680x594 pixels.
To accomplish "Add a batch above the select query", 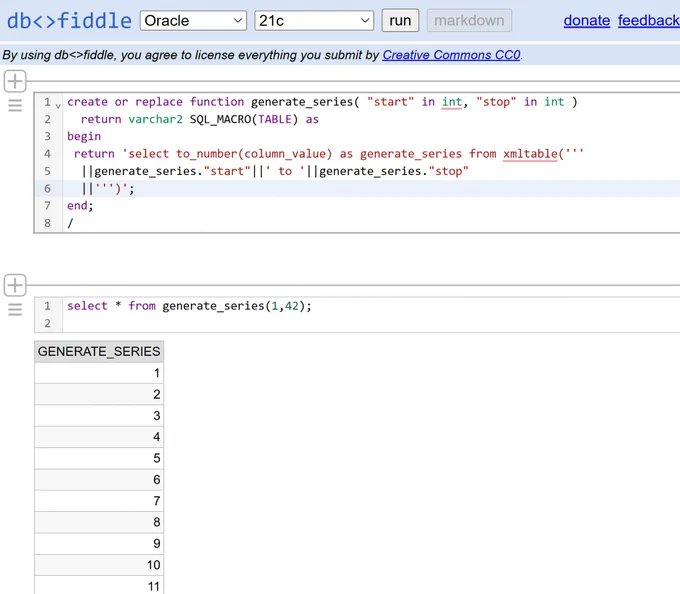I will click(x=15, y=285).
